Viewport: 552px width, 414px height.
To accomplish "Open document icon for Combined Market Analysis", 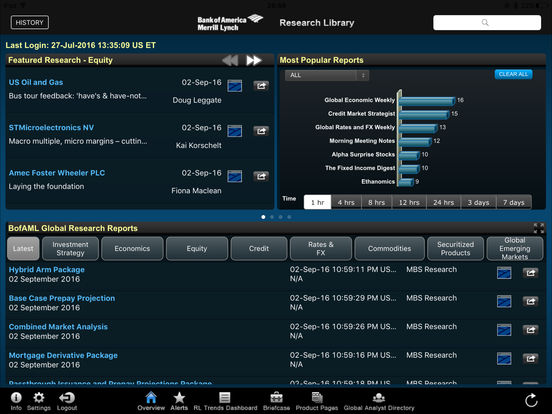I will point(504,330).
